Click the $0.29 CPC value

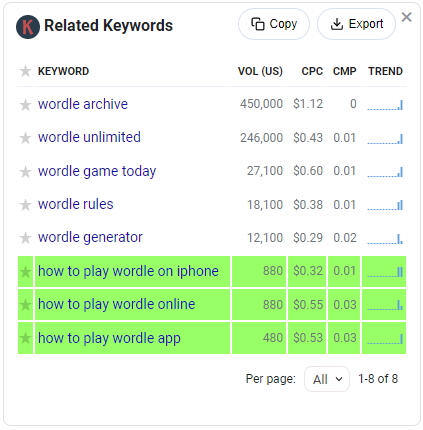pyautogui.click(x=308, y=238)
